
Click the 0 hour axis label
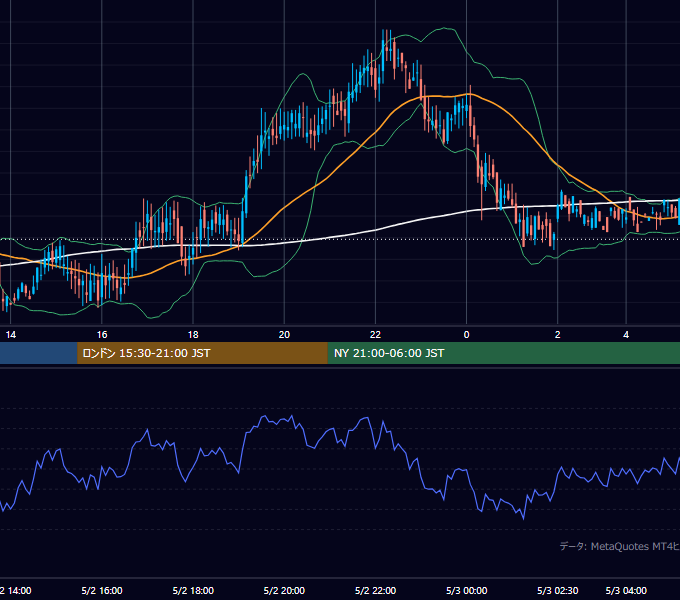(466, 335)
